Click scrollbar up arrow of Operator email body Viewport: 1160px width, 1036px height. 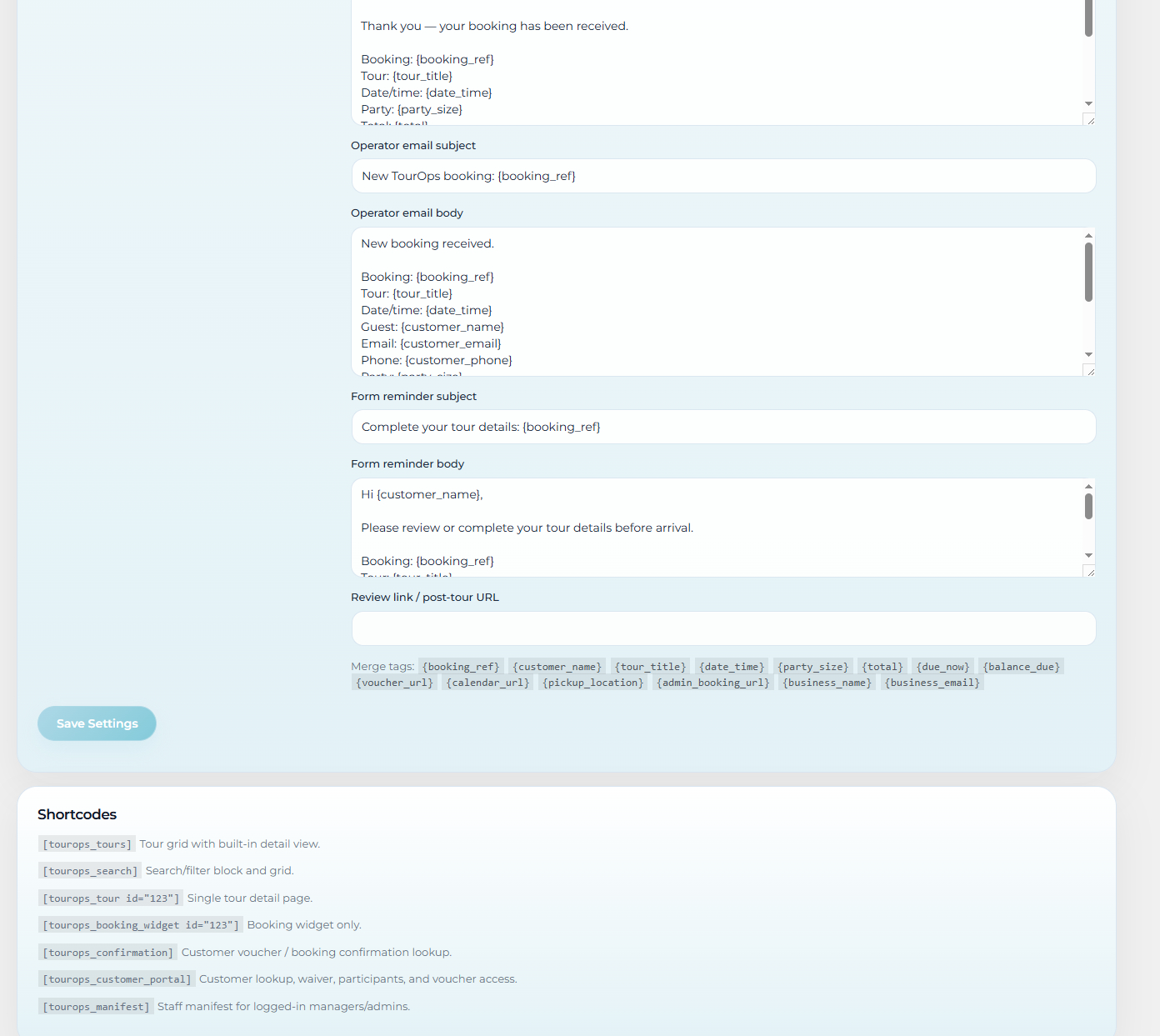tap(1088, 236)
